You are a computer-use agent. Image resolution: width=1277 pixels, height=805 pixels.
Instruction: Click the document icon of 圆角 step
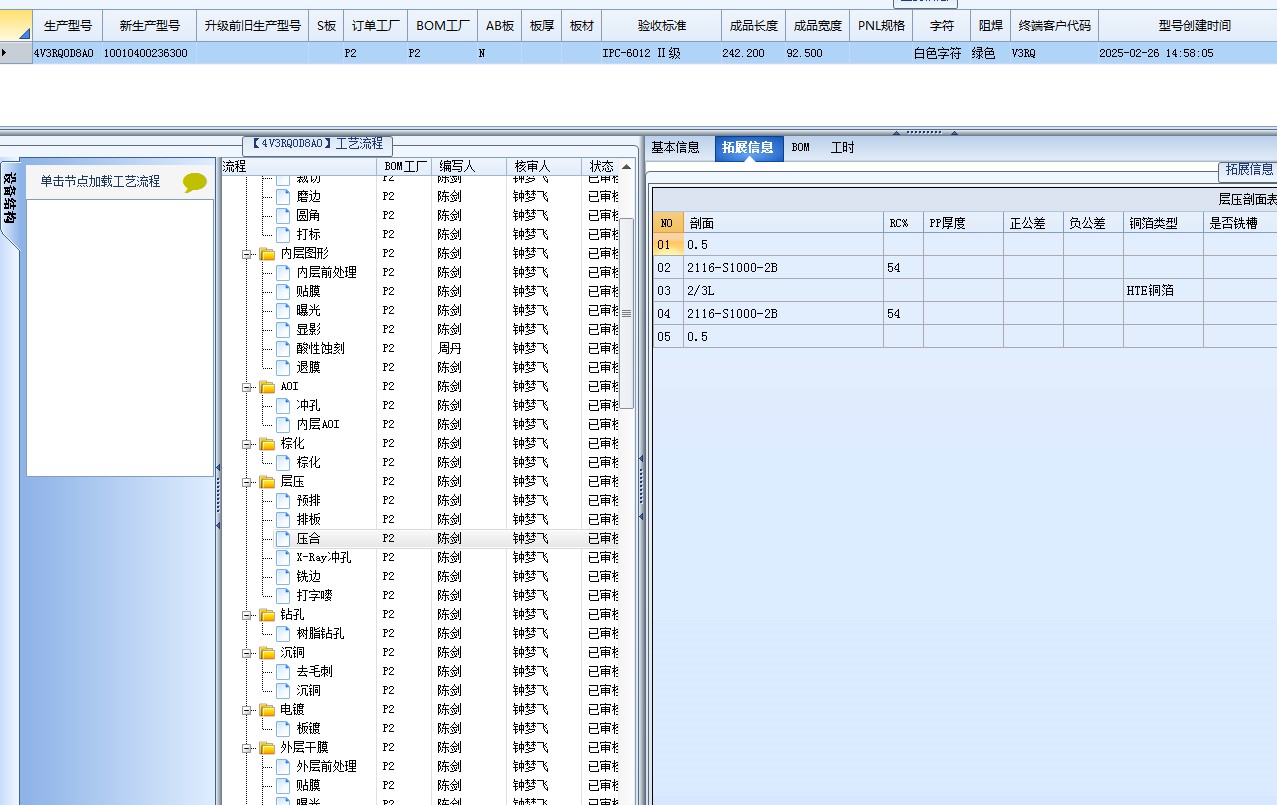(283, 215)
